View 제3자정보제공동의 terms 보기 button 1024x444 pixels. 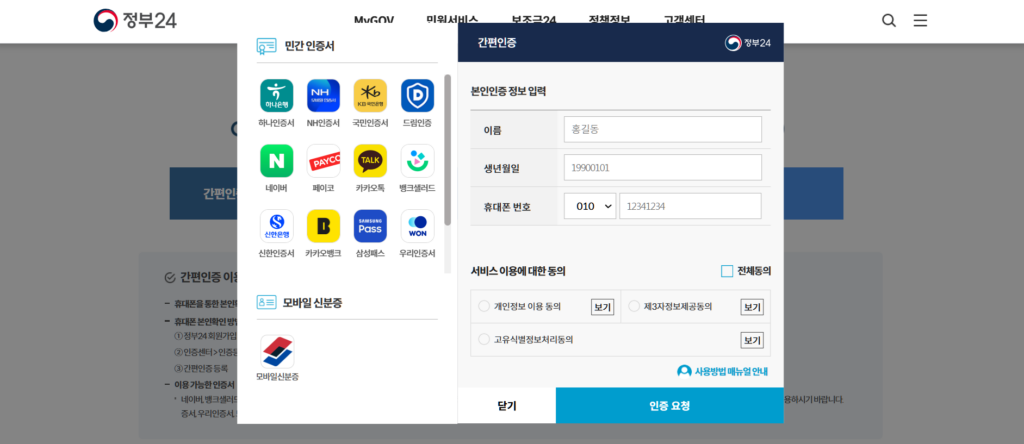(752, 307)
